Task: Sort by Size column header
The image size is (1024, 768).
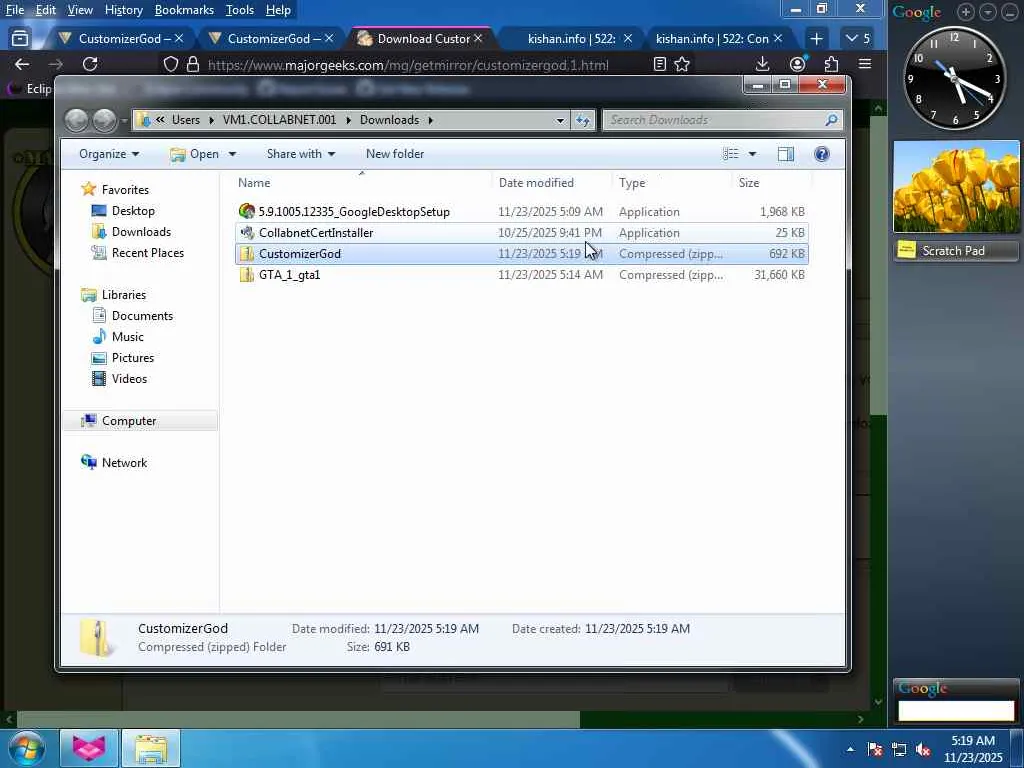Action: [x=749, y=183]
